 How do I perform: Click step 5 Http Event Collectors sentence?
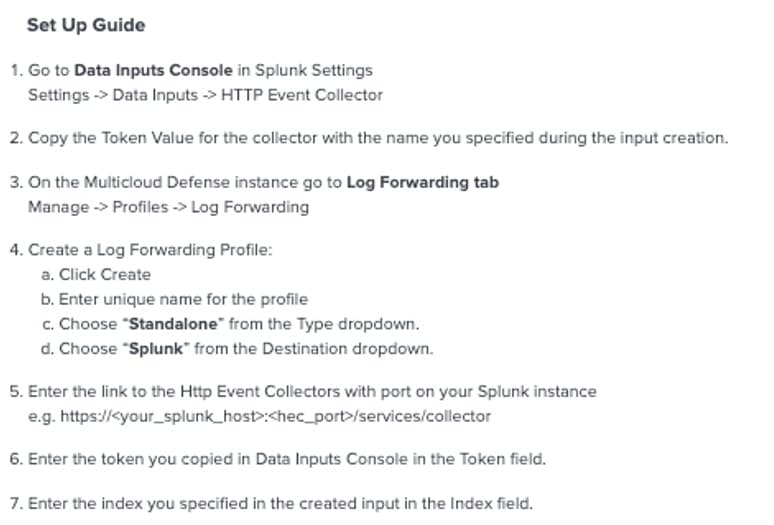pos(312,392)
